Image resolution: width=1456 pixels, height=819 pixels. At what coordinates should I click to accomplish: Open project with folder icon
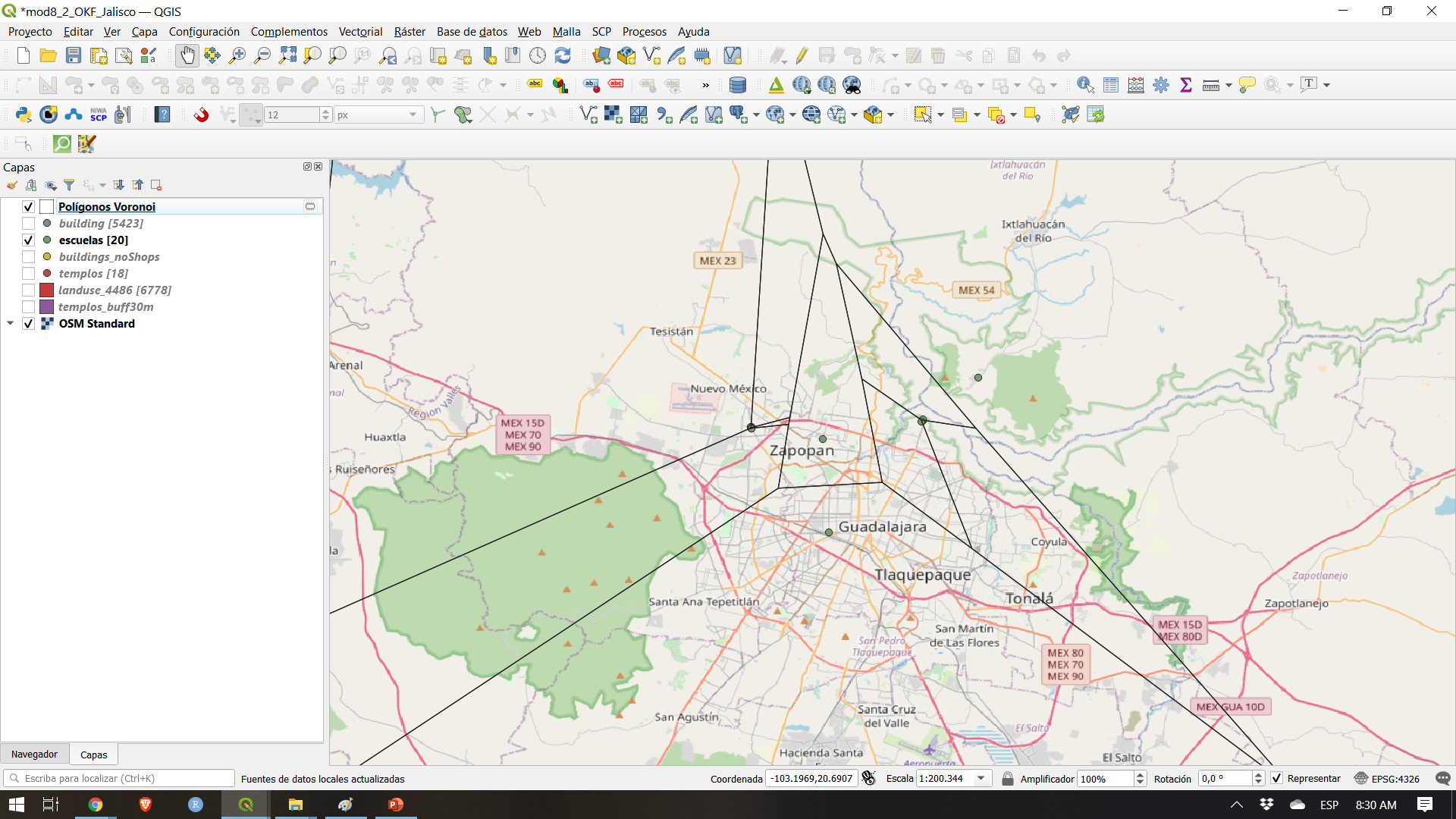(x=48, y=55)
